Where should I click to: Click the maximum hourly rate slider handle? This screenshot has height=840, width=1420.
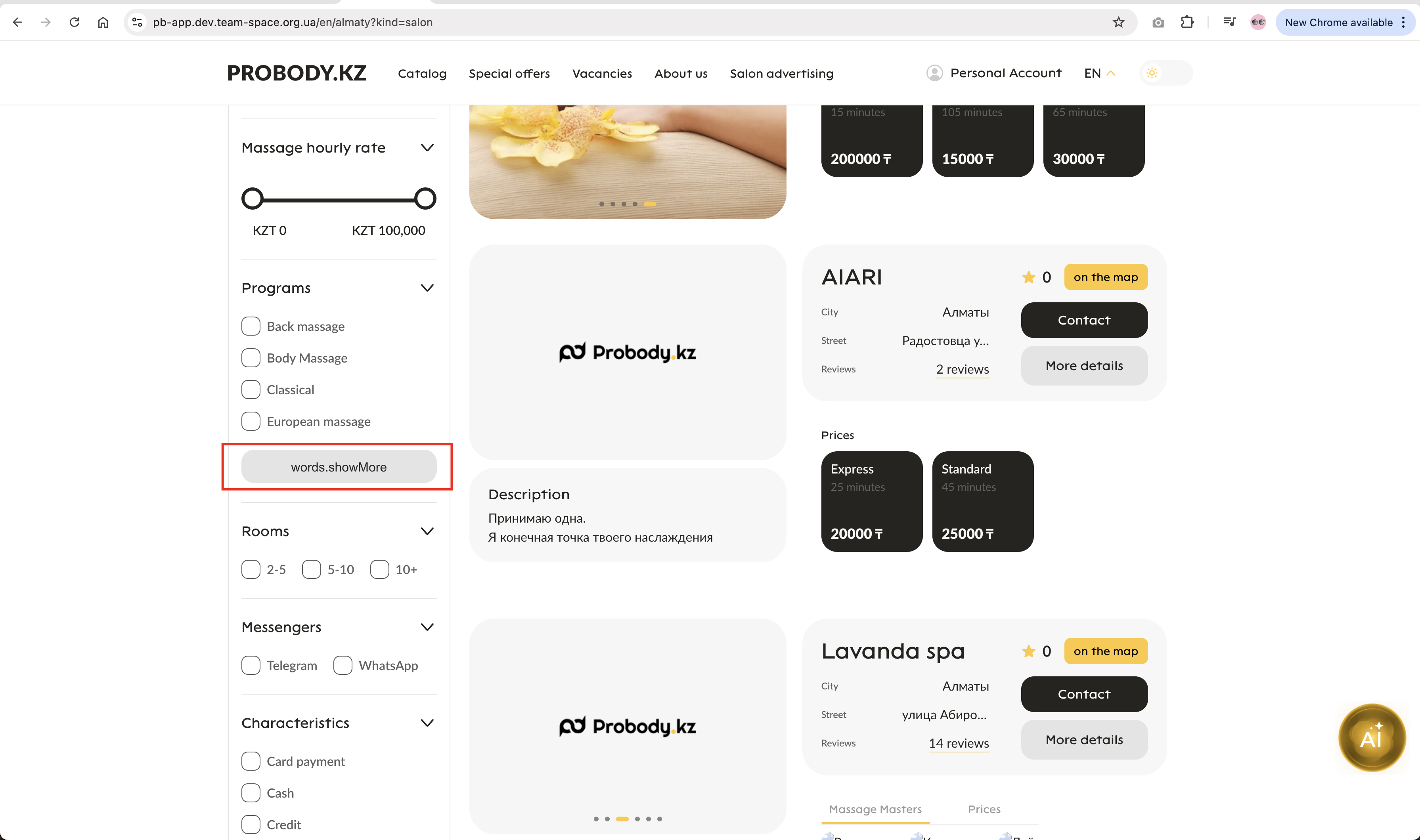(x=425, y=199)
